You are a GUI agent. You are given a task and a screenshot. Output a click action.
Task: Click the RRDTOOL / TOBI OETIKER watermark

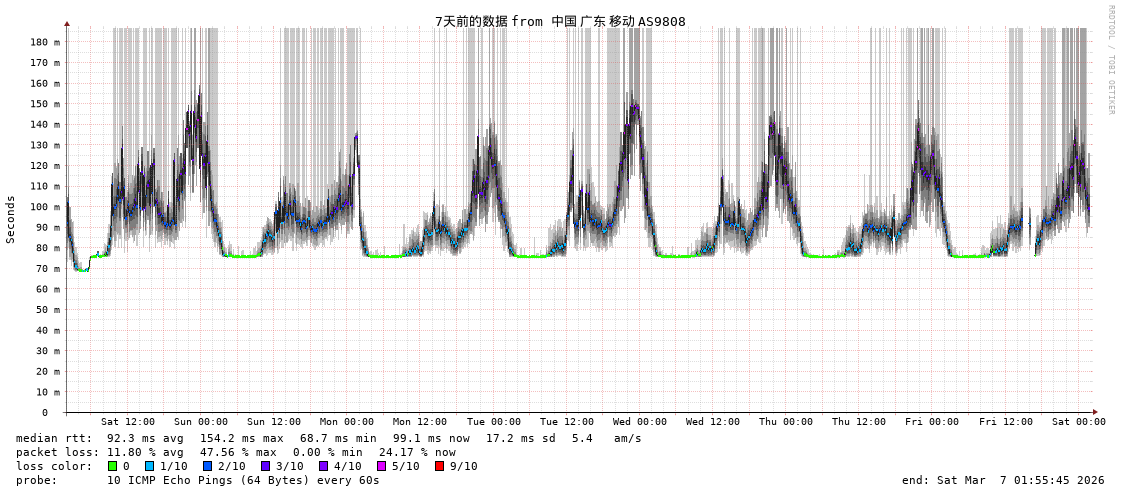coord(1110,60)
